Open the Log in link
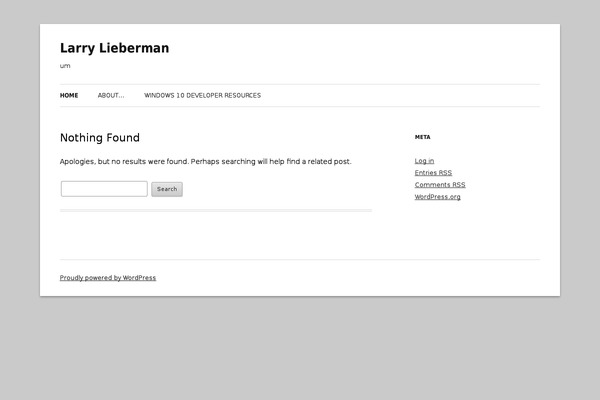Screen dimensions: 600x400 point(424,161)
